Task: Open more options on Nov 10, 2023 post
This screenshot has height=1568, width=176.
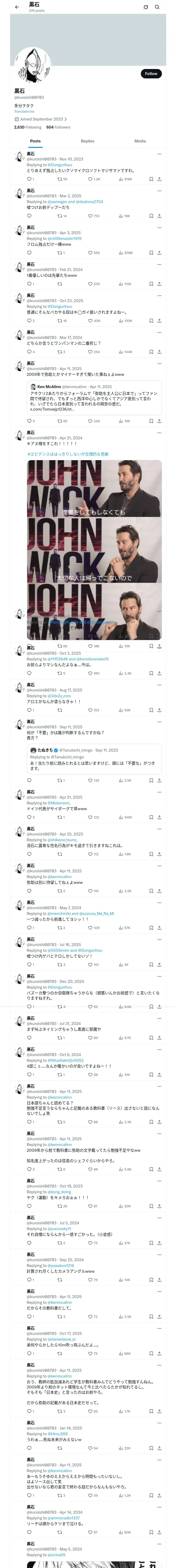Action: click(159, 154)
